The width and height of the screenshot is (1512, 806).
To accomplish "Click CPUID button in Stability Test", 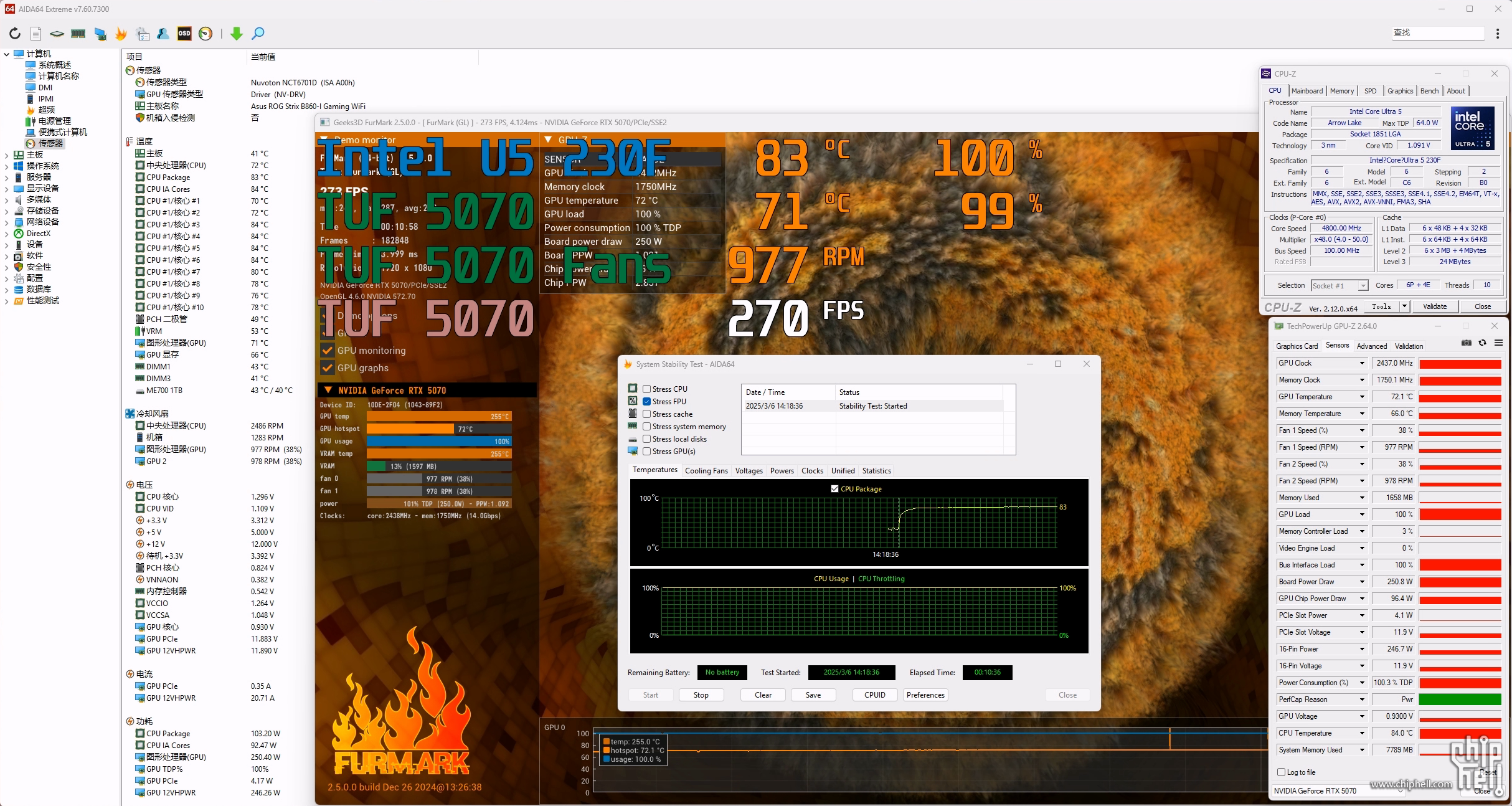I will (x=875, y=695).
